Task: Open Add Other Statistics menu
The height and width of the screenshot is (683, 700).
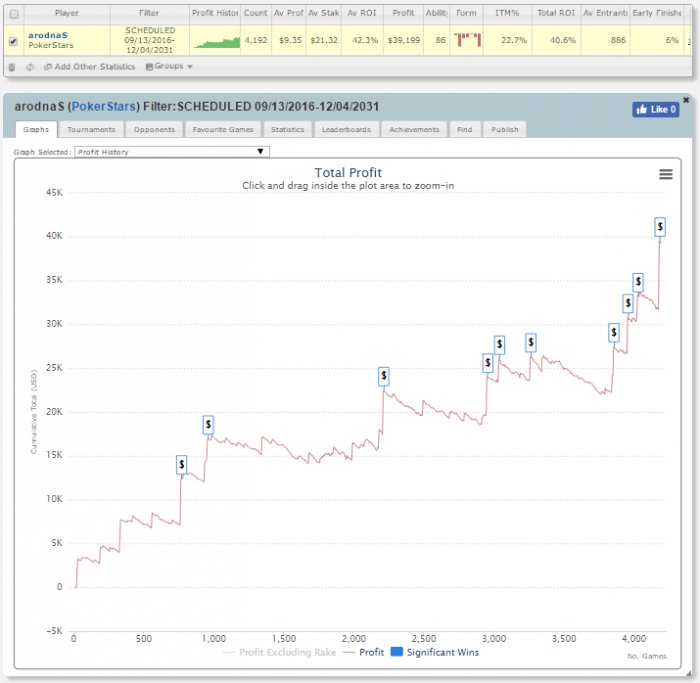Action: tap(90, 66)
